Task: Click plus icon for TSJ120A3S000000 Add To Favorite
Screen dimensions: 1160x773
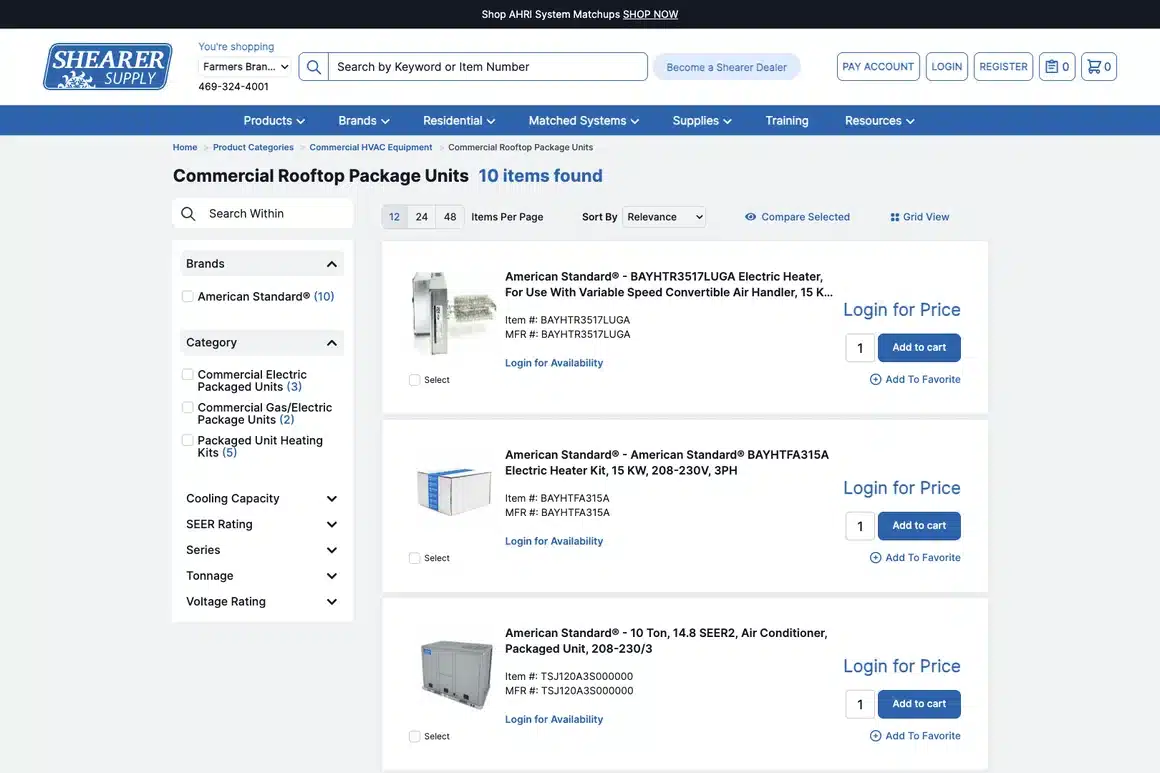Action: pos(875,736)
